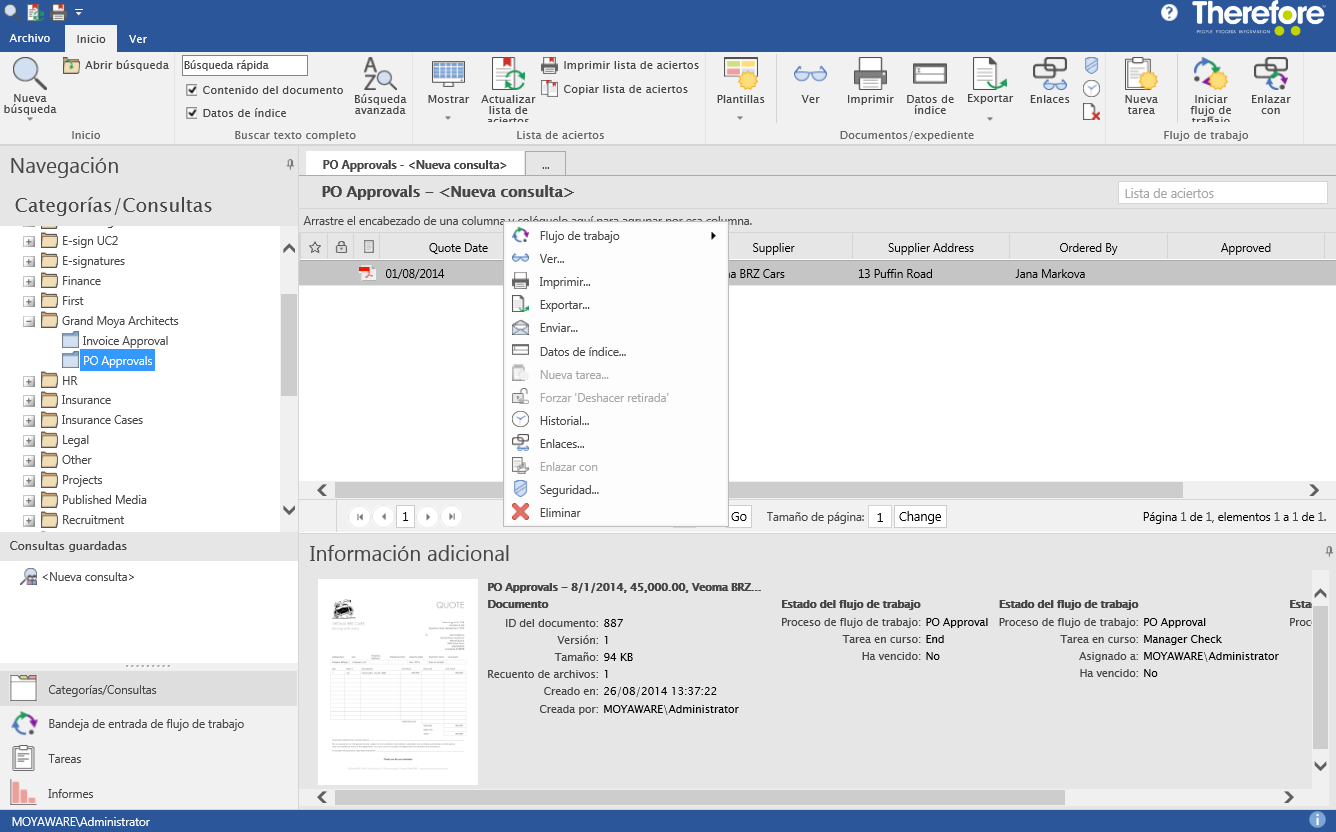Choose Enviar... in context menu
This screenshot has height=832, width=1336.
[x=615, y=328]
